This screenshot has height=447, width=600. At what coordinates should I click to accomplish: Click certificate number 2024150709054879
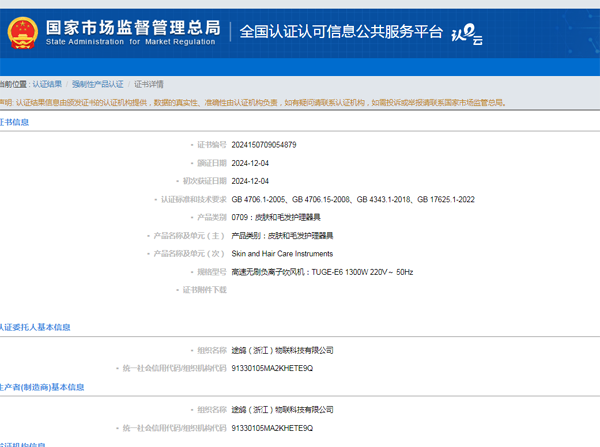(264, 145)
